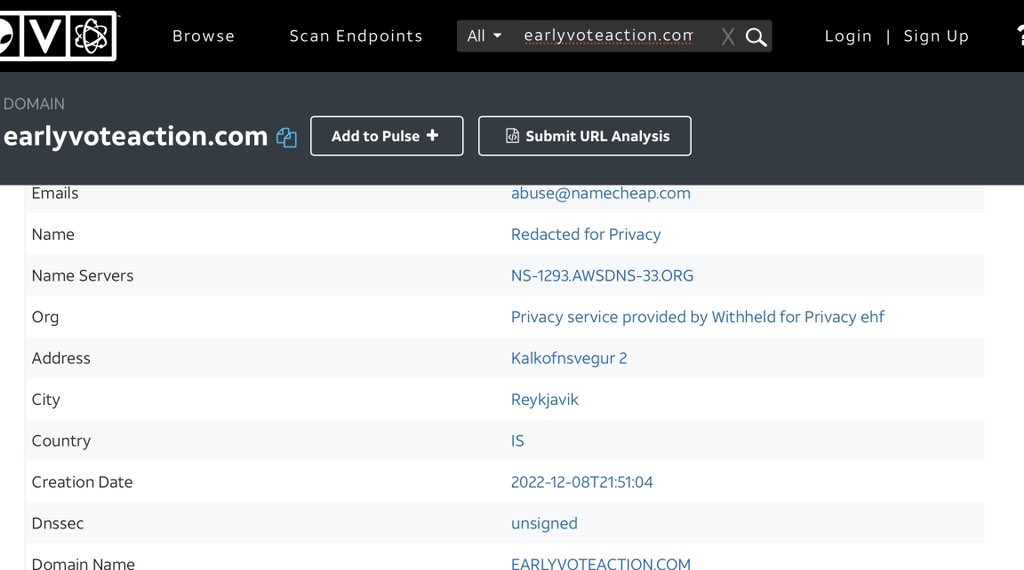Click Redacted for Privacy name value
Screen dimensions: 1024x570
pyautogui.click(x=586, y=234)
